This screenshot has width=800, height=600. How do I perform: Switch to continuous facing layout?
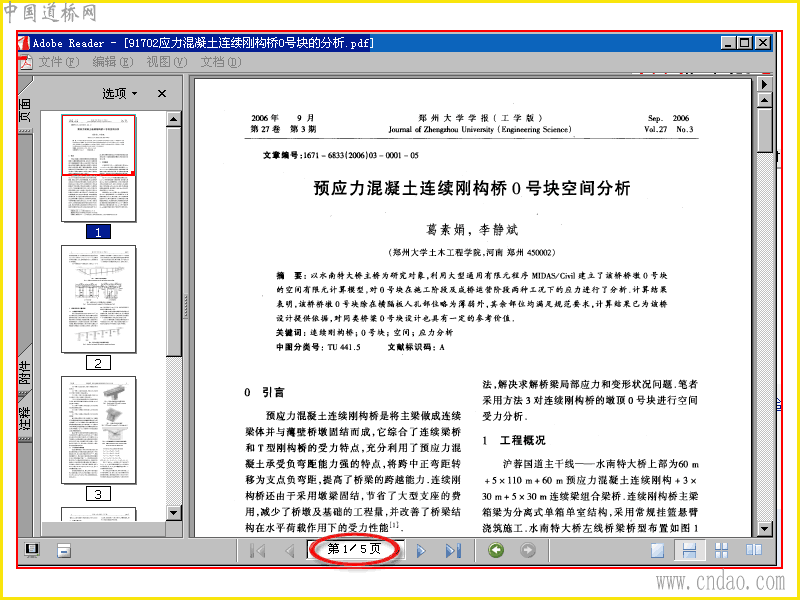coord(721,551)
